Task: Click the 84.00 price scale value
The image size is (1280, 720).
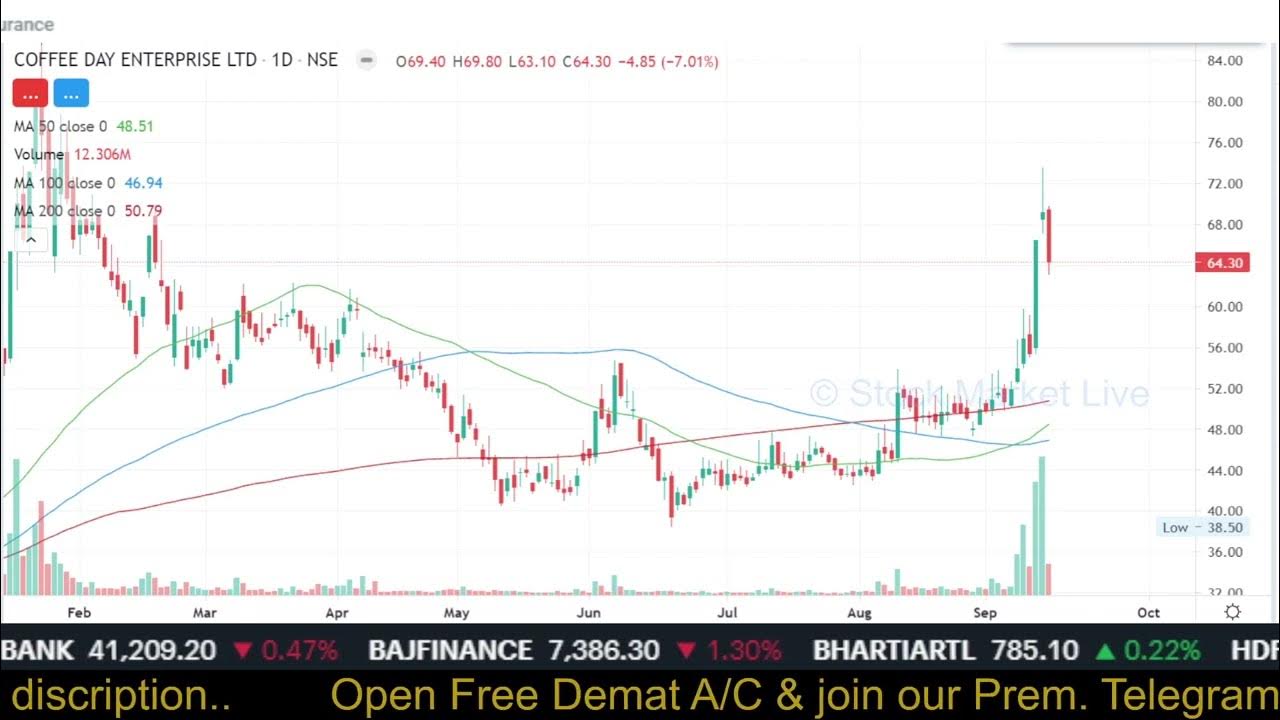Action: click(1225, 61)
